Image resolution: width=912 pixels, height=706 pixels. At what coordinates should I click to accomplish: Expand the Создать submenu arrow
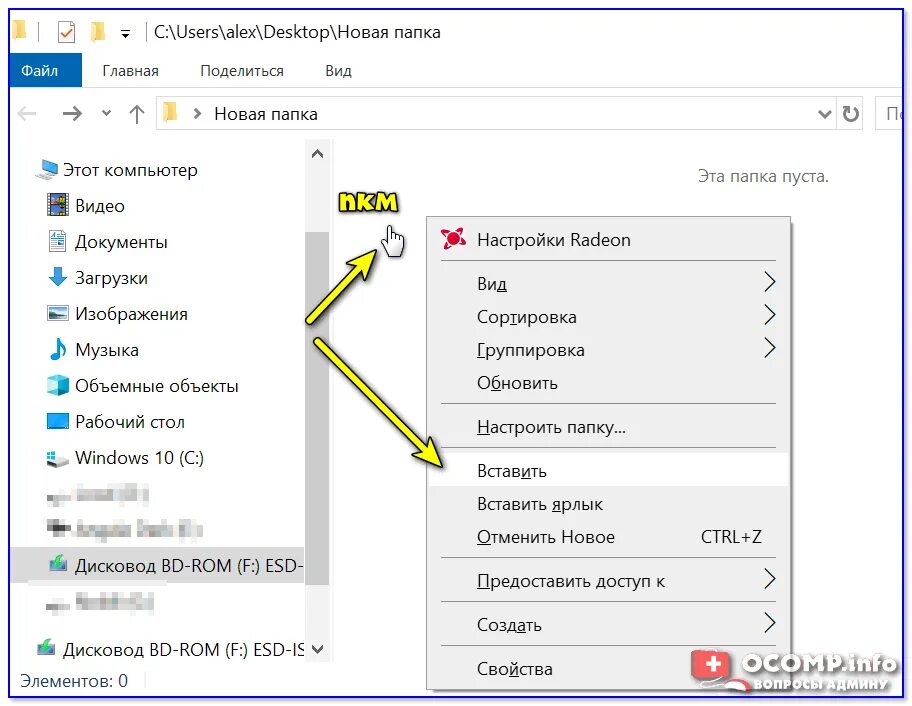click(770, 623)
